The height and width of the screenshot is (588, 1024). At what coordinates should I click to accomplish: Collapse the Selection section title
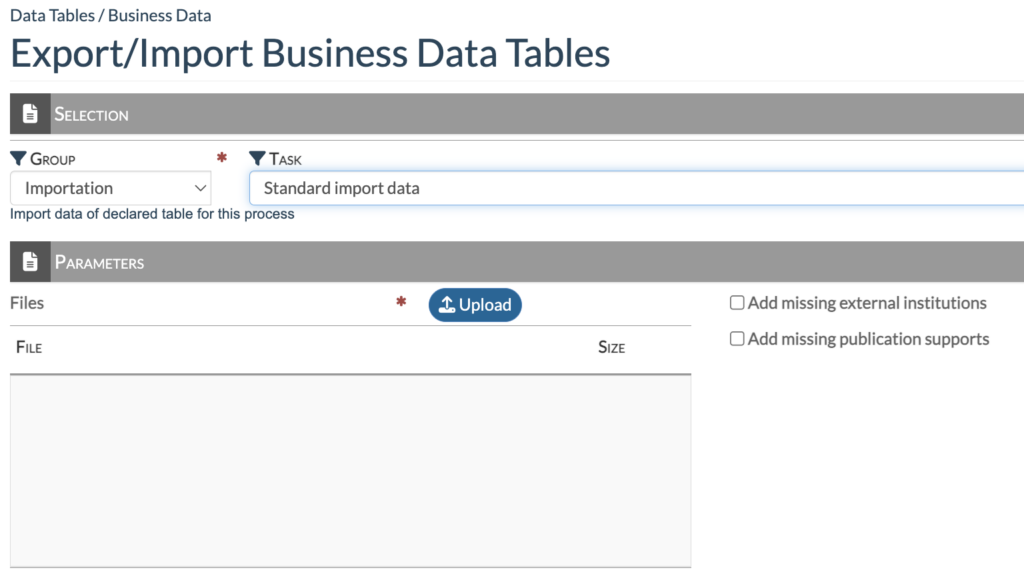coord(91,115)
